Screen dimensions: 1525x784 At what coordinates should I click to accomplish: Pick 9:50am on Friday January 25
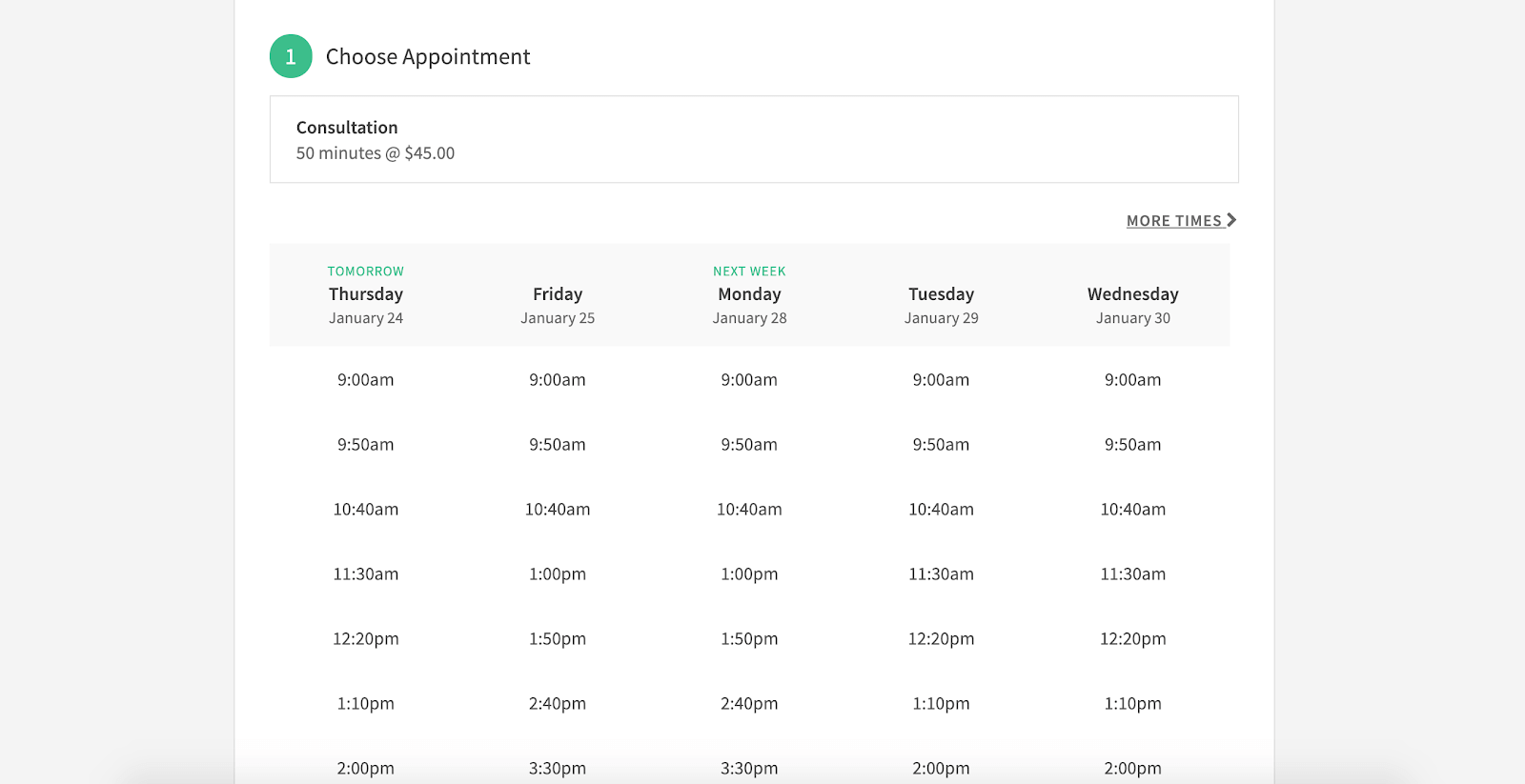pyautogui.click(x=558, y=445)
